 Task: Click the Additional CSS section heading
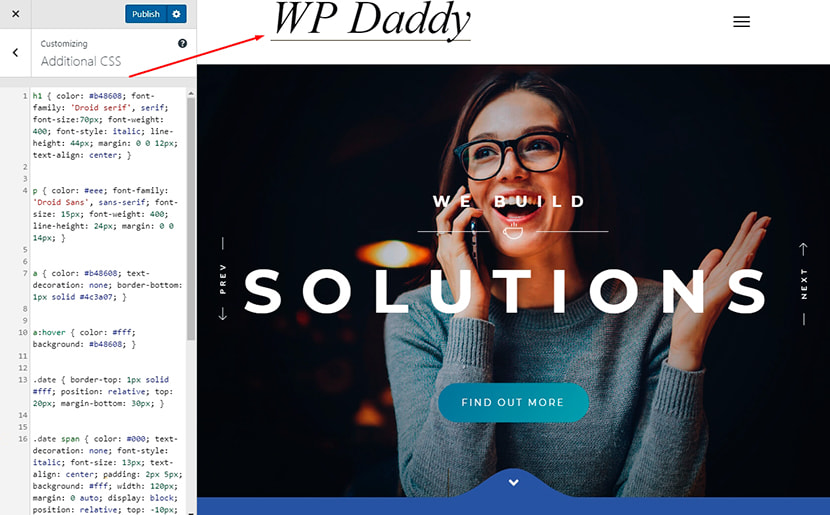81,61
